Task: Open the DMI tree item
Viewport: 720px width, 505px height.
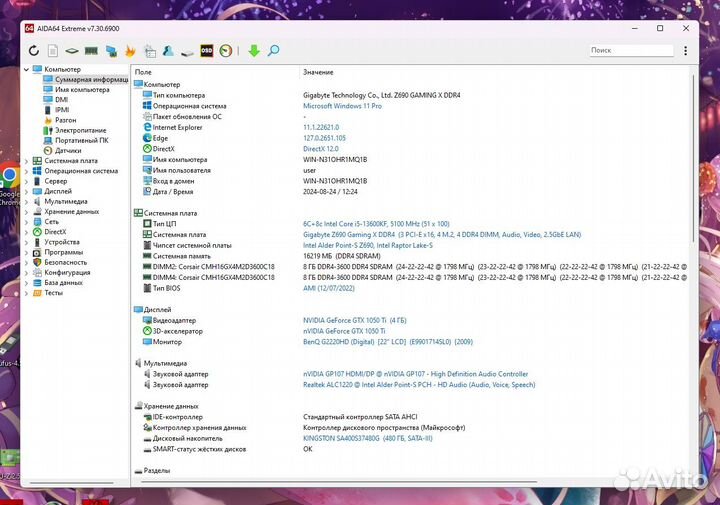Action: pos(61,100)
